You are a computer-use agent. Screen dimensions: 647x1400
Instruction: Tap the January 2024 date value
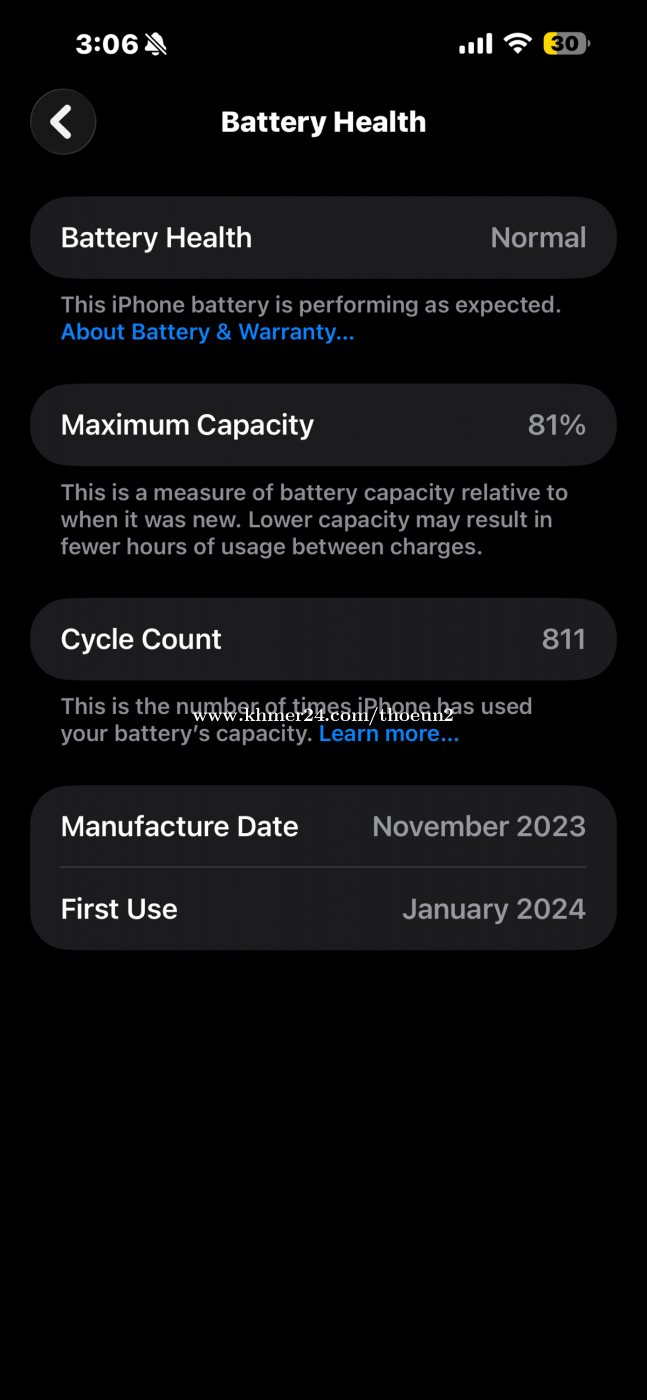493,909
